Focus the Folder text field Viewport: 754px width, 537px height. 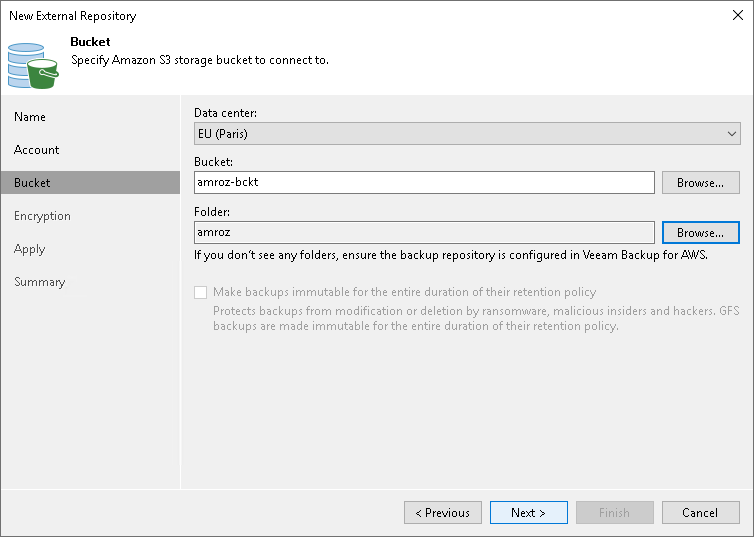tap(424, 233)
